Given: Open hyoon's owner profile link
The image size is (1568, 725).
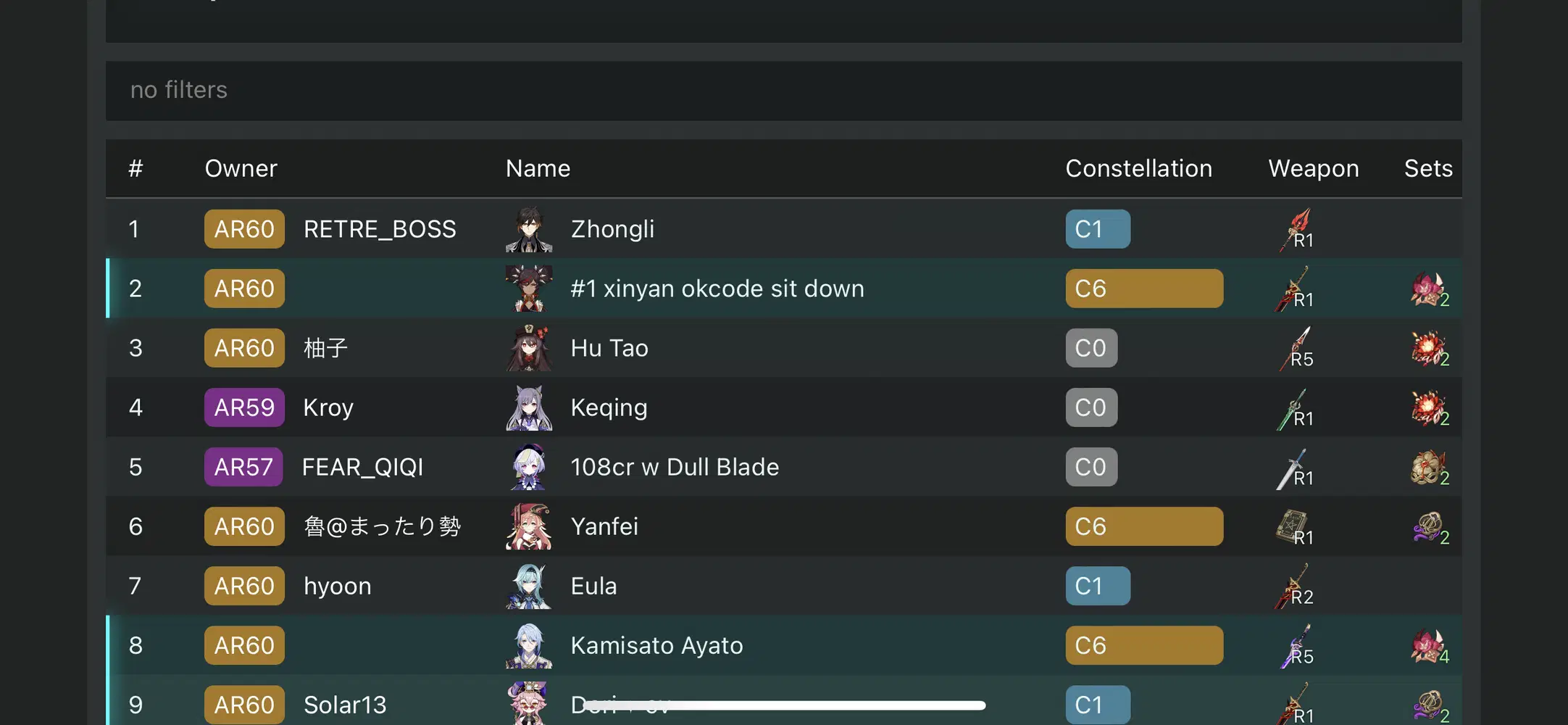Looking at the screenshot, I should 337,587.
